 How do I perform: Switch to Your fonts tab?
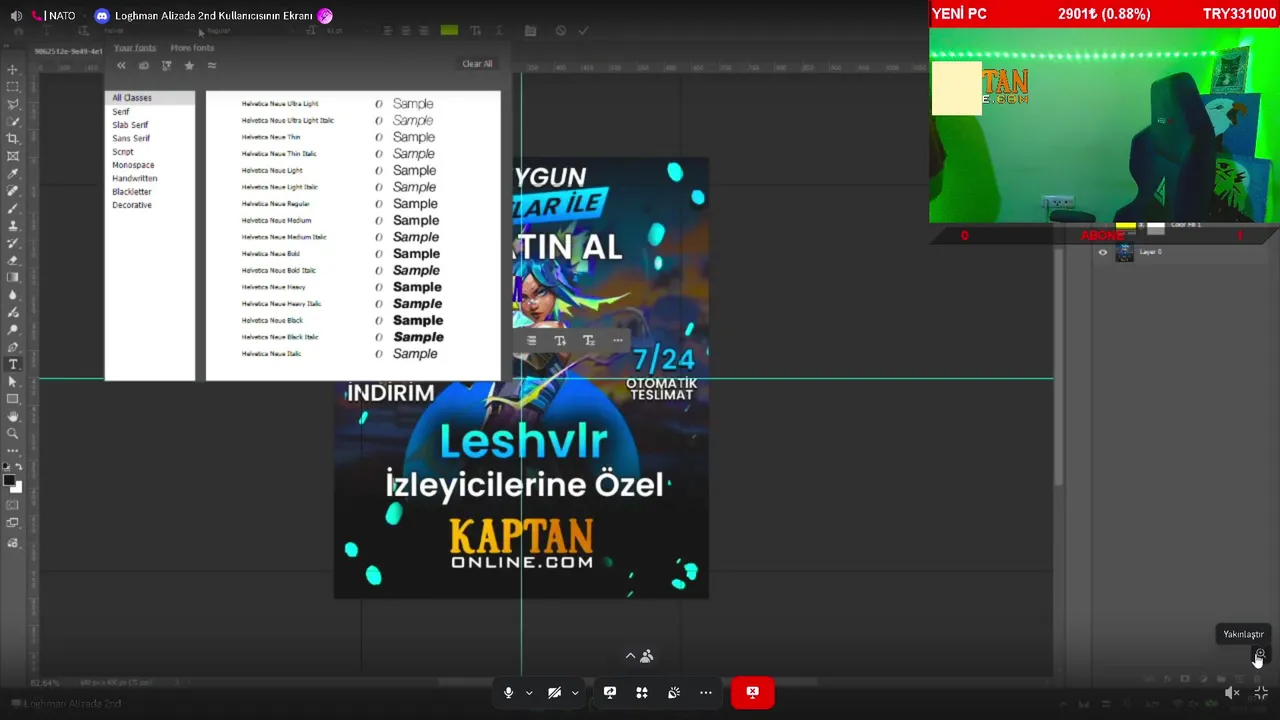(135, 47)
